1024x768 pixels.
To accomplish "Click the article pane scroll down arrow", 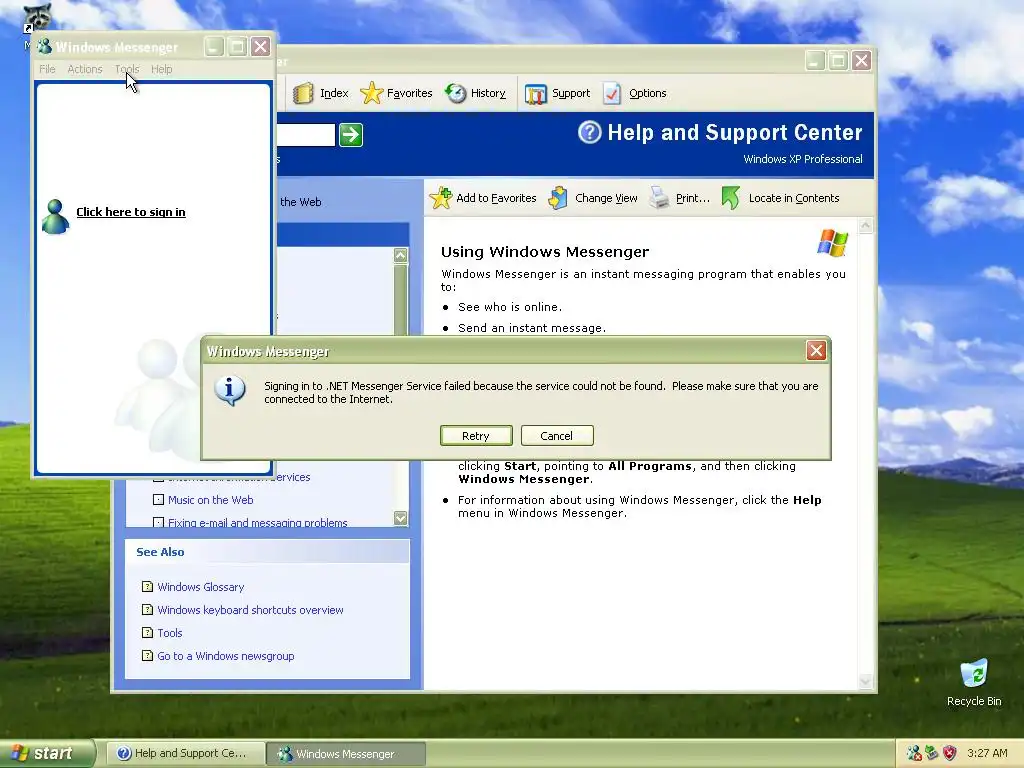I will pos(865,681).
